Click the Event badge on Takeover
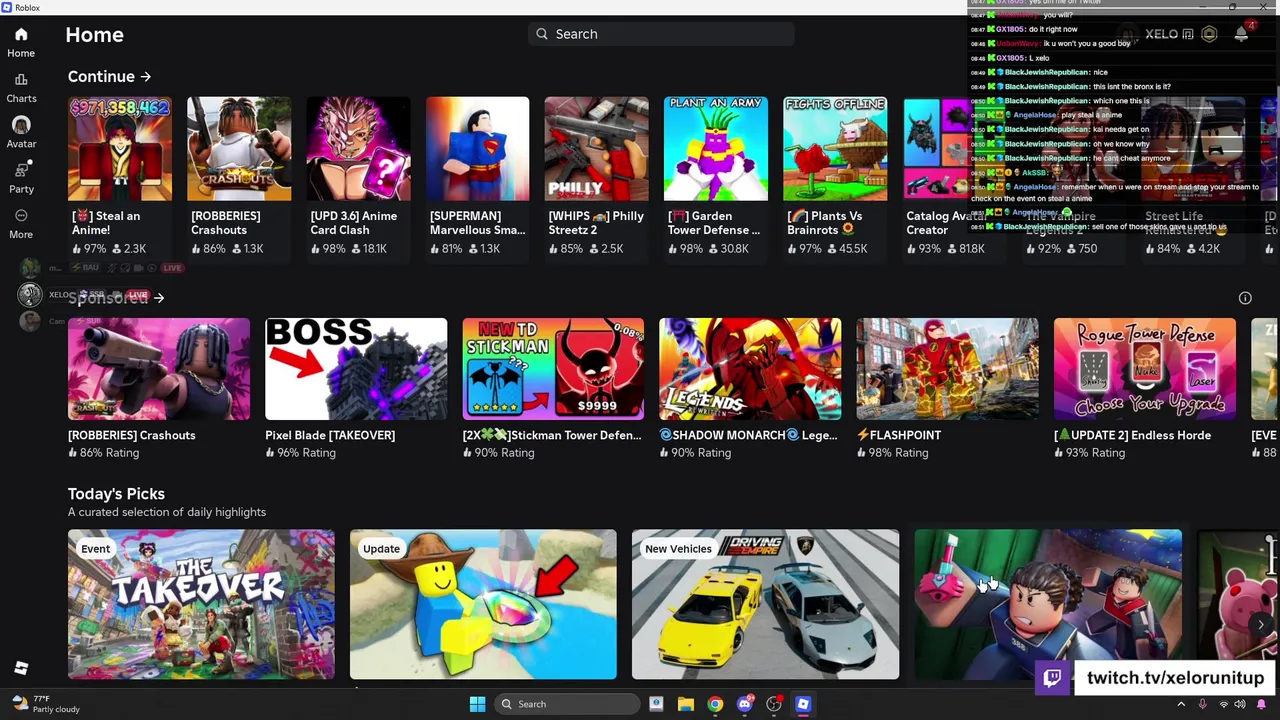1280x720 pixels. point(96,549)
